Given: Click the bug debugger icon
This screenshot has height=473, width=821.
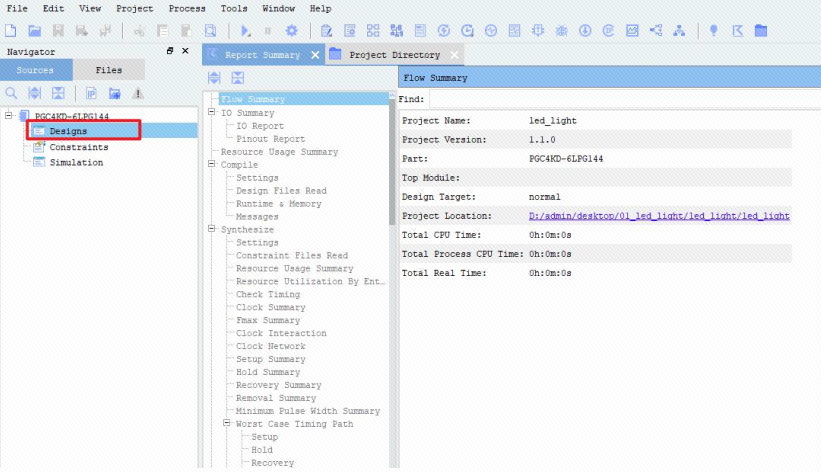Looking at the screenshot, I should coord(561,31).
